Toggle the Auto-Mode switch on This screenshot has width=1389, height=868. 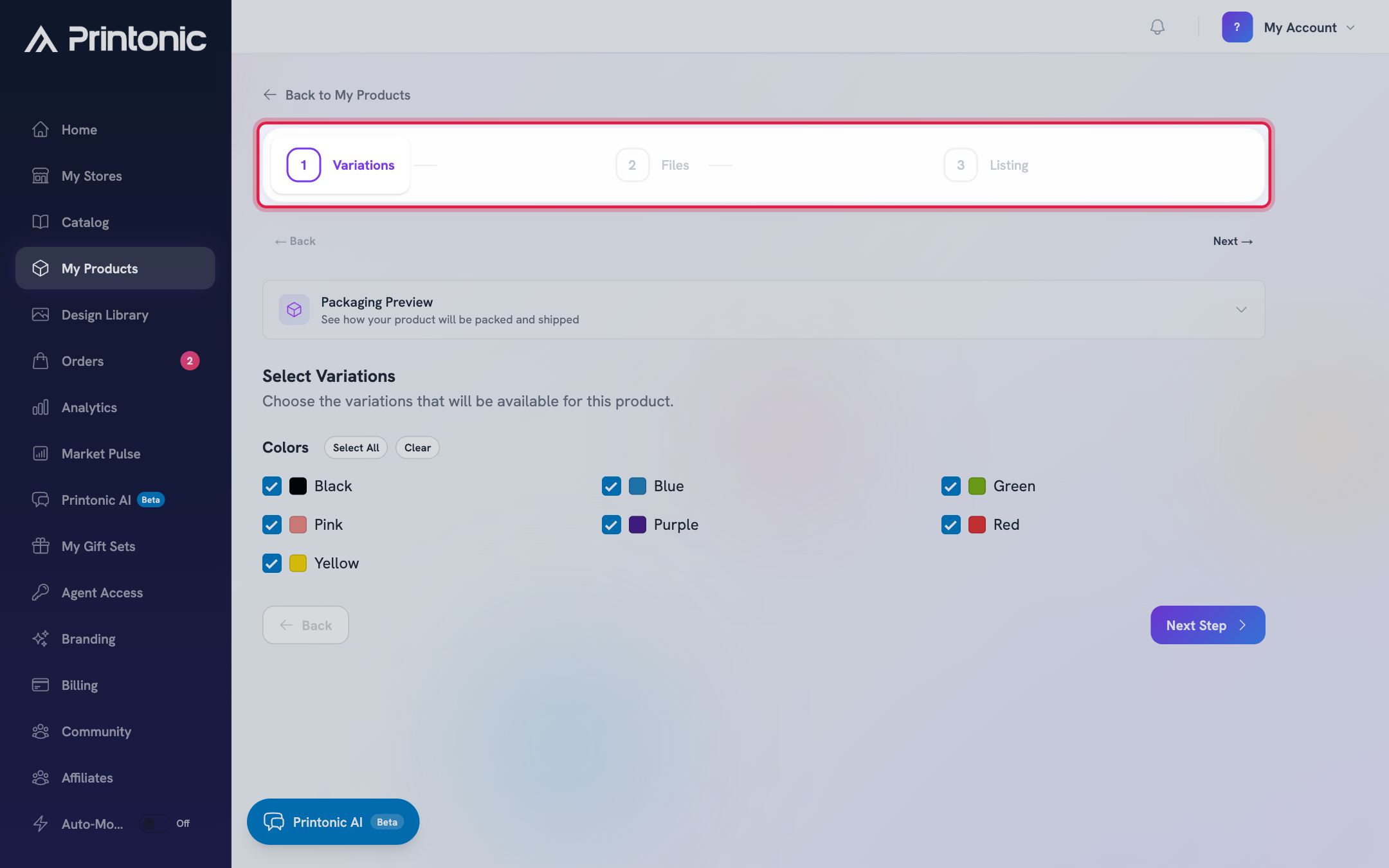[155, 824]
